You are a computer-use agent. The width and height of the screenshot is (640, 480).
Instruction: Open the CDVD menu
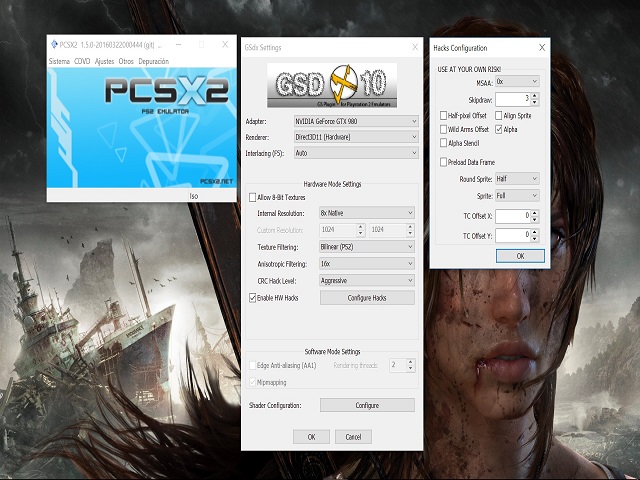[x=82, y=61]
